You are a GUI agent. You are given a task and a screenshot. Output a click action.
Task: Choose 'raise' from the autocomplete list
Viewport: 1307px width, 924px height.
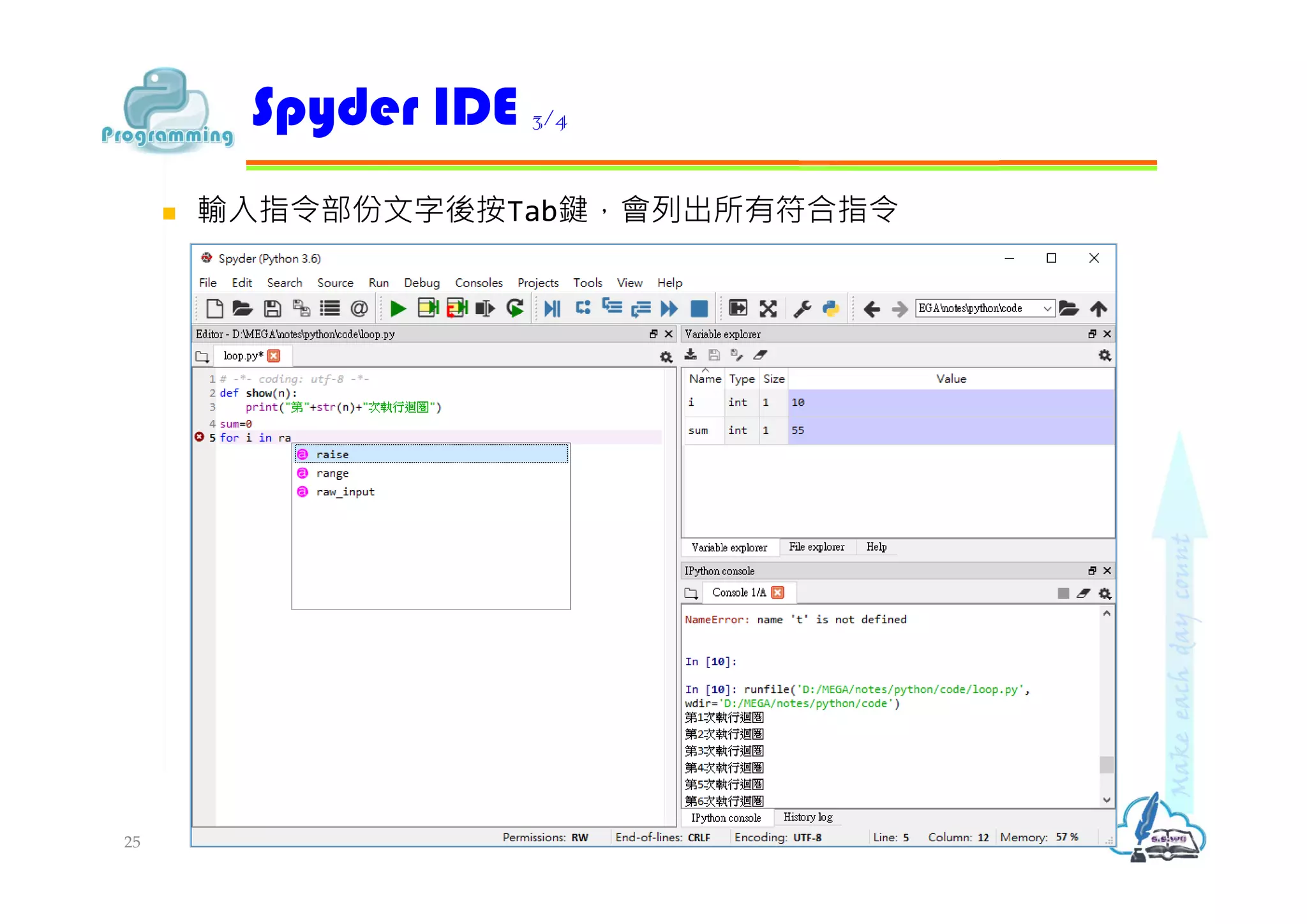tap(431, 454)
